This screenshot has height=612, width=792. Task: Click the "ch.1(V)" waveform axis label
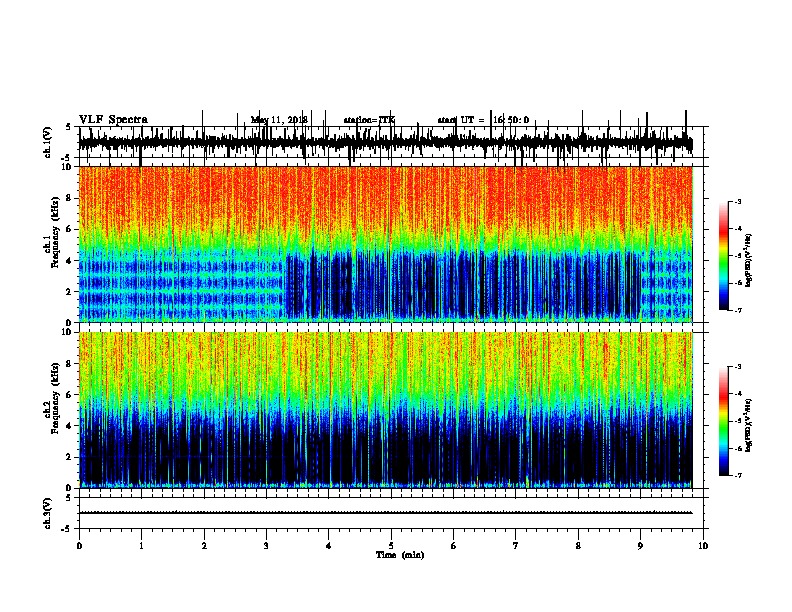click(48, 142)
